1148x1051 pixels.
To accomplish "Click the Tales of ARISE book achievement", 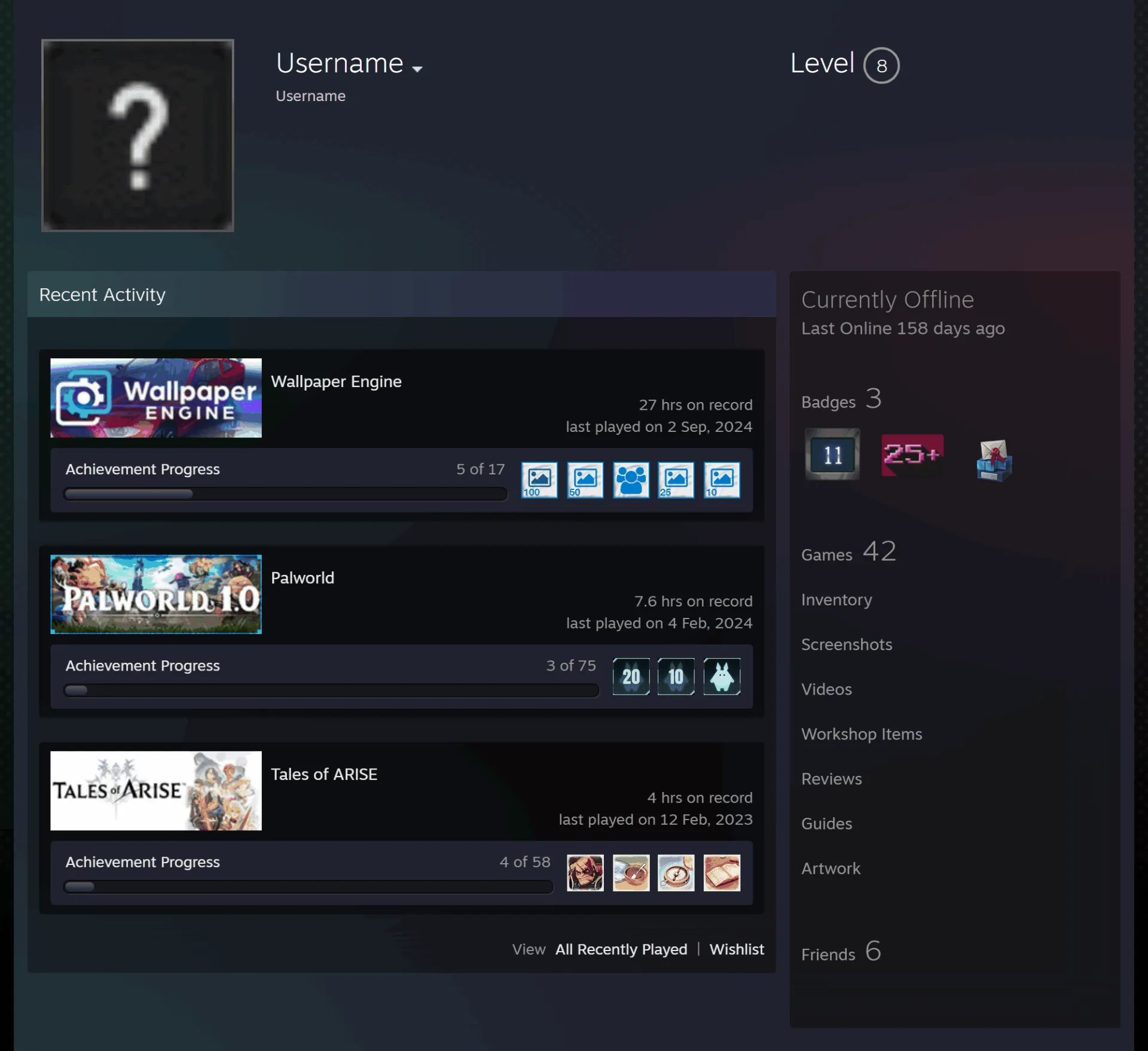I will pyautogui.click(x=722, y=873).
